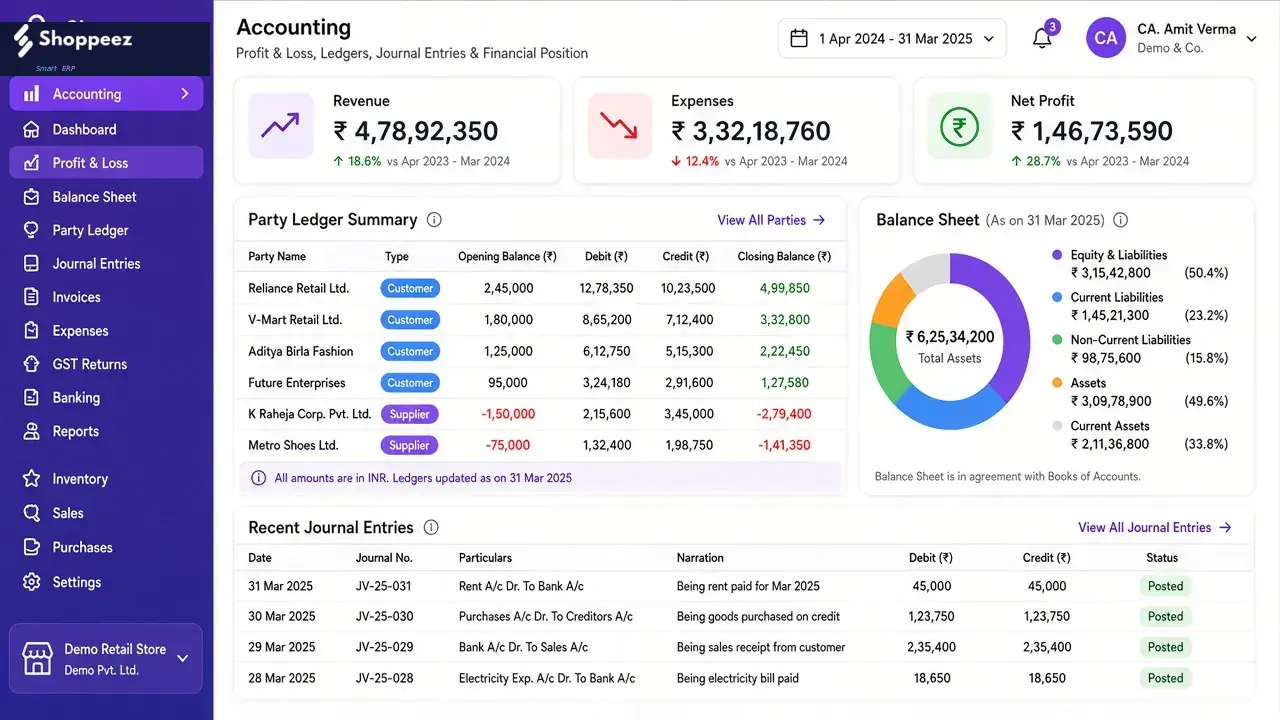
Task: Open the Balance Sheet page
Action: click(x=106, y=197)
